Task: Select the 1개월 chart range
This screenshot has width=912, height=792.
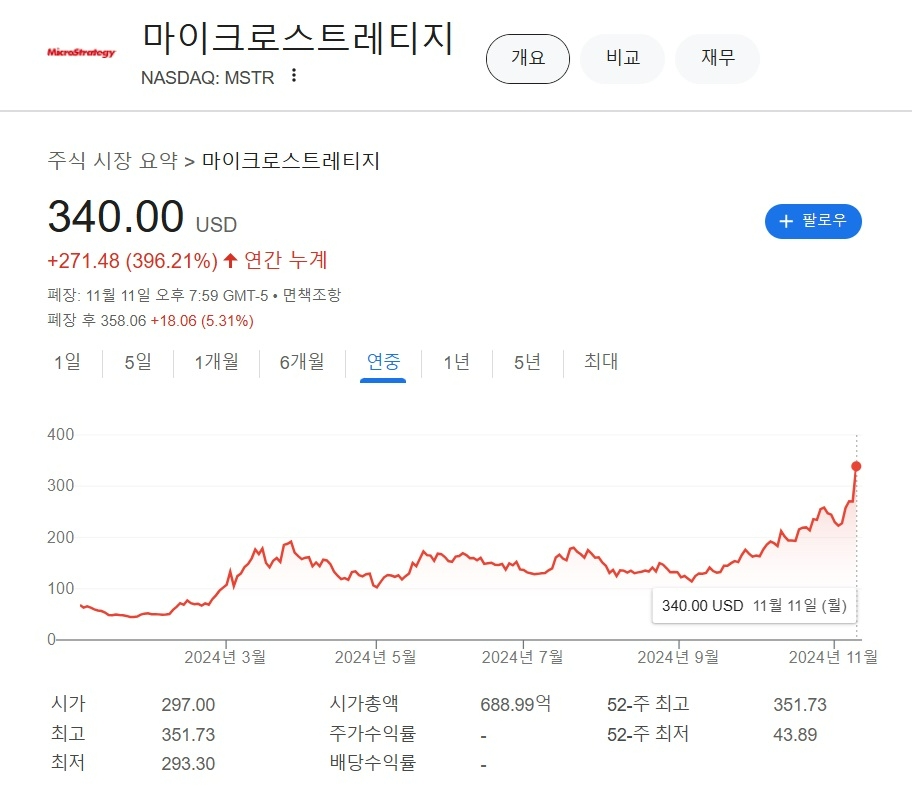Action: click(216, 362)
